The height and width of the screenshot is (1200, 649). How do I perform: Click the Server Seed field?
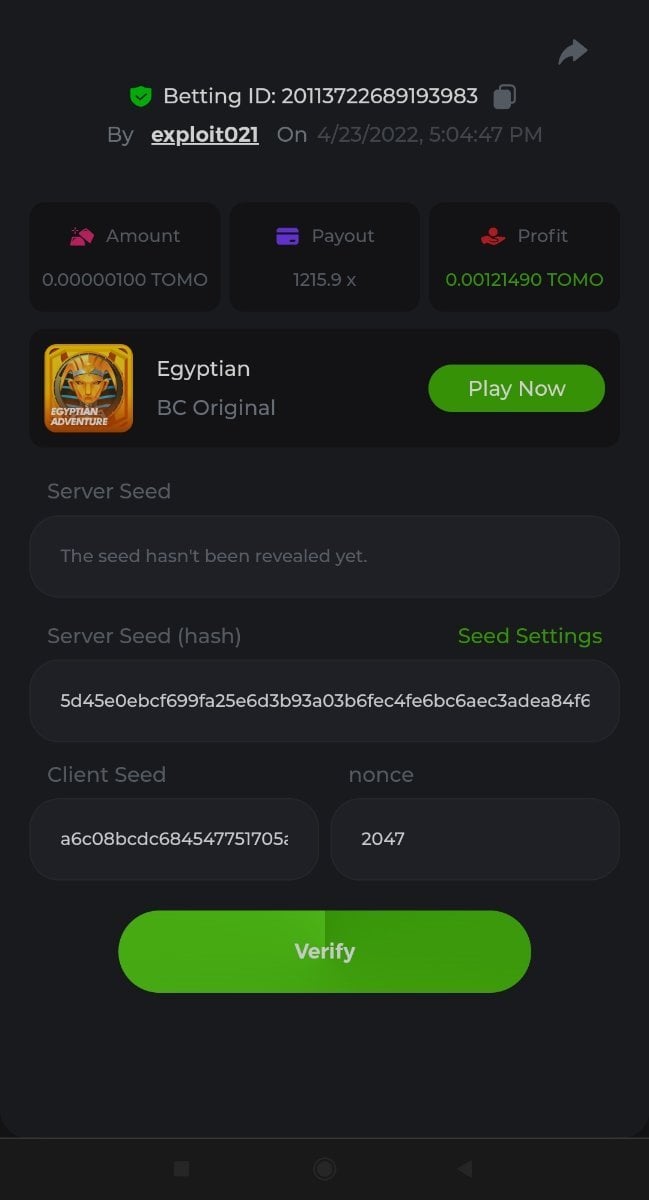point(324,556)
